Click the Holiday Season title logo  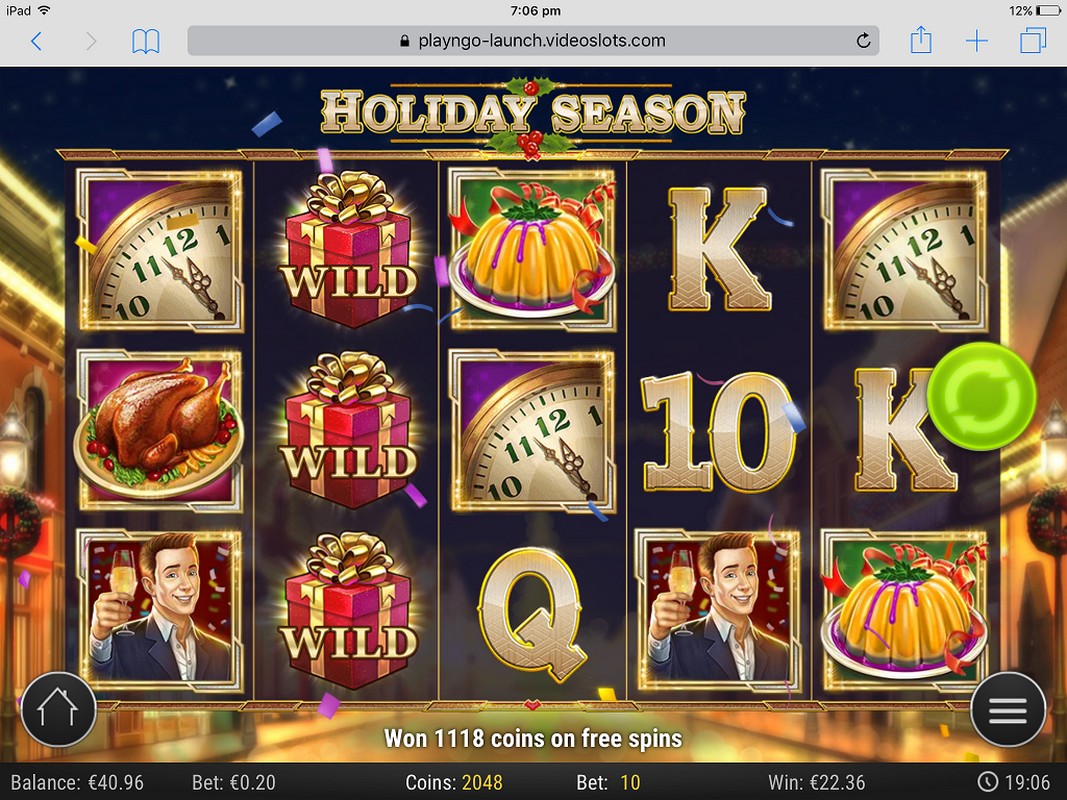click(x=534, y=114)
